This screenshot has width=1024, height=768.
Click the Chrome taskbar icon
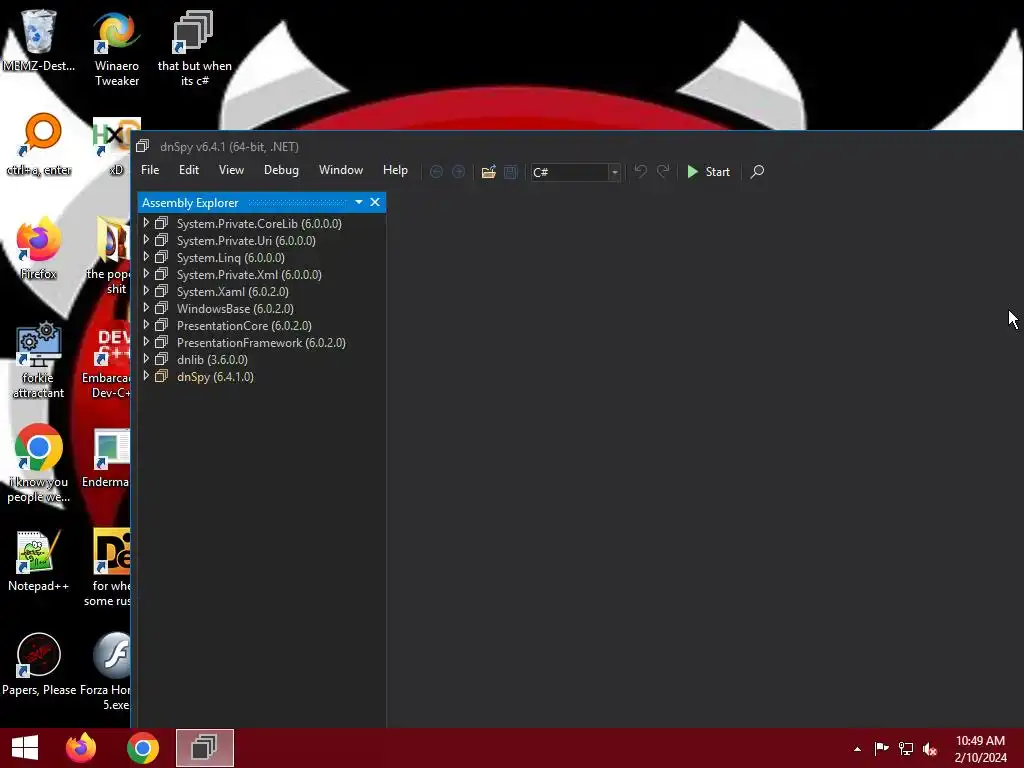point(143,748)
